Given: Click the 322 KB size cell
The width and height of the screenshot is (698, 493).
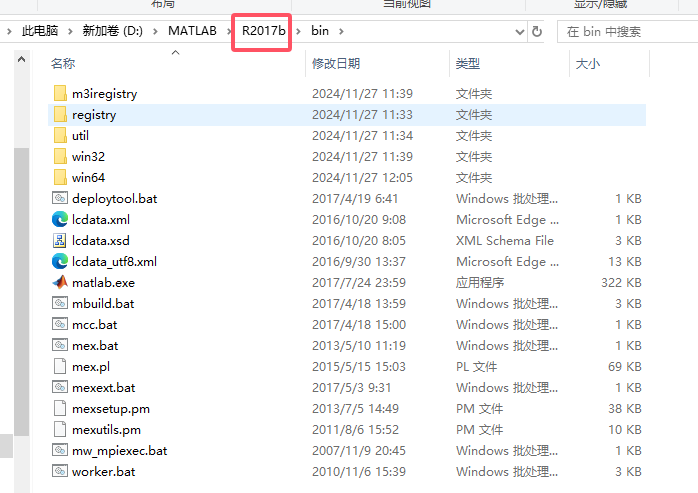Looking at the screenshot, I should (621, 283).
